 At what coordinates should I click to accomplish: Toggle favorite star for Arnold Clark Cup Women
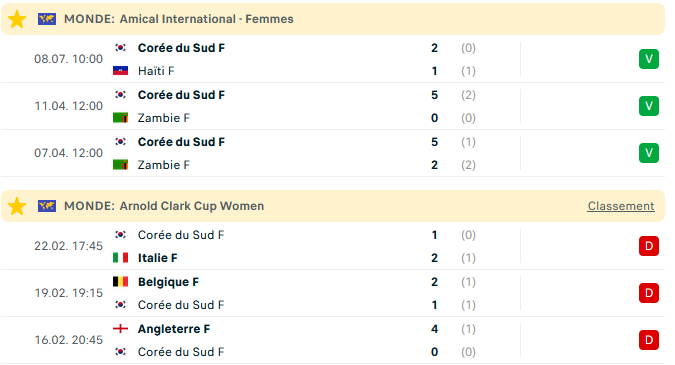pyautogui.click(x=17, y=206)
